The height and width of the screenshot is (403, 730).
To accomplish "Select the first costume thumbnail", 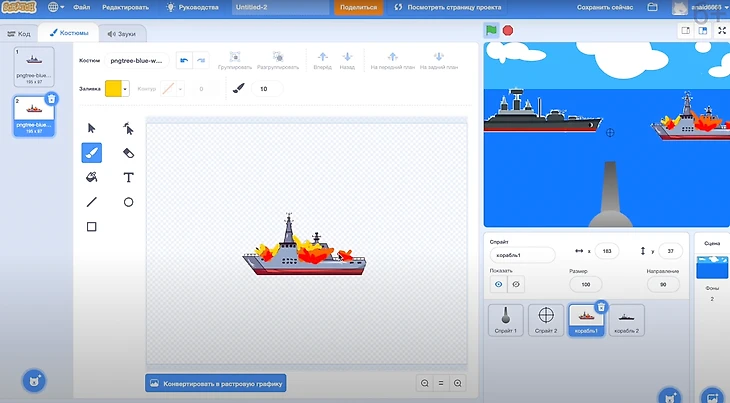I will click(x=35, y=64).
